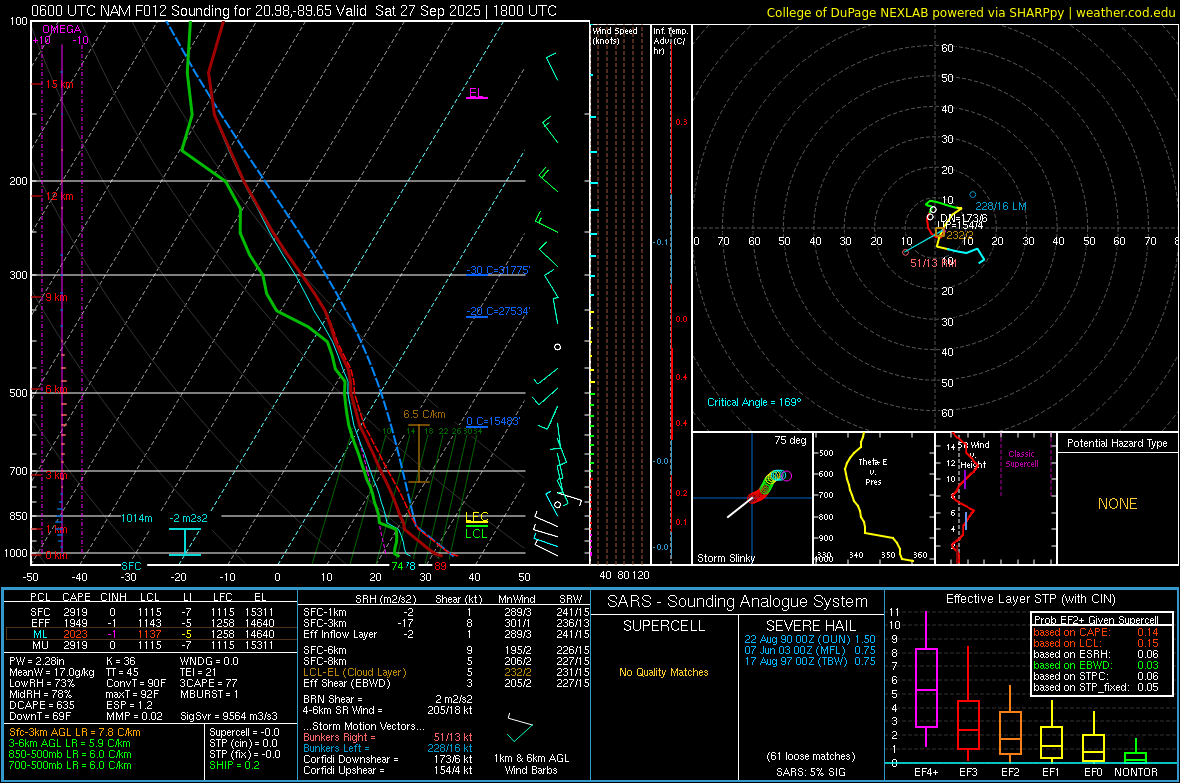Viewport: 1180px width, 783px height.
Task: Click the SARS: 5% SIG text
Action: coord(810,772)
